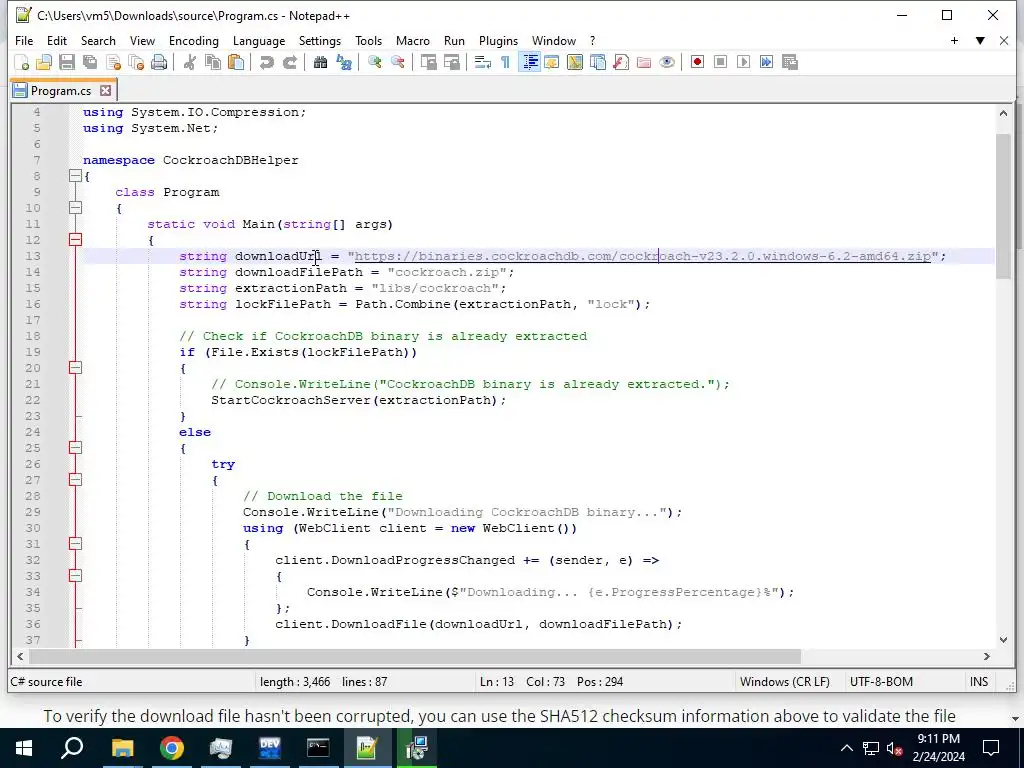
Task: Save the current file toolbar icon
Action: (x=67, y=62)
